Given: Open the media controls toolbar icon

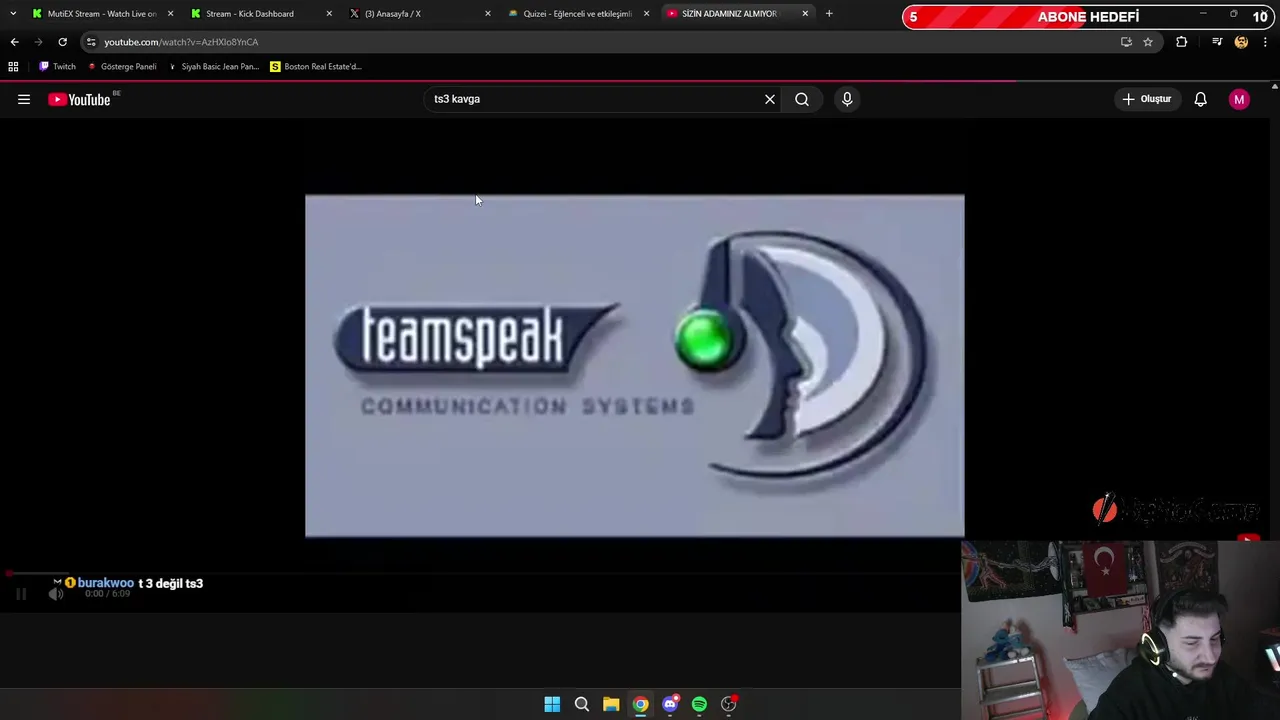Looking at the screenshot, I should tap(1217, 42).
